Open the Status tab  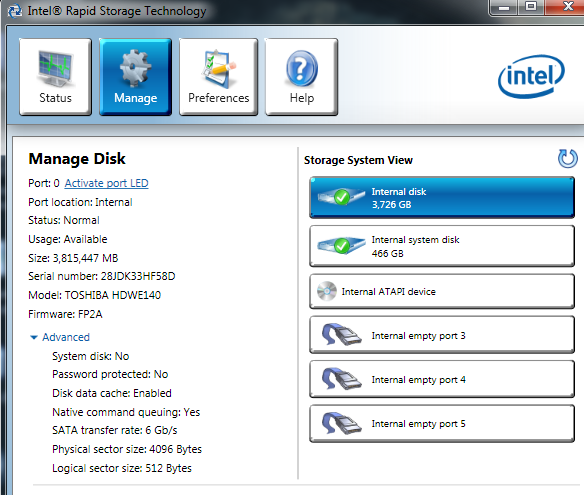tap(55, 77)
